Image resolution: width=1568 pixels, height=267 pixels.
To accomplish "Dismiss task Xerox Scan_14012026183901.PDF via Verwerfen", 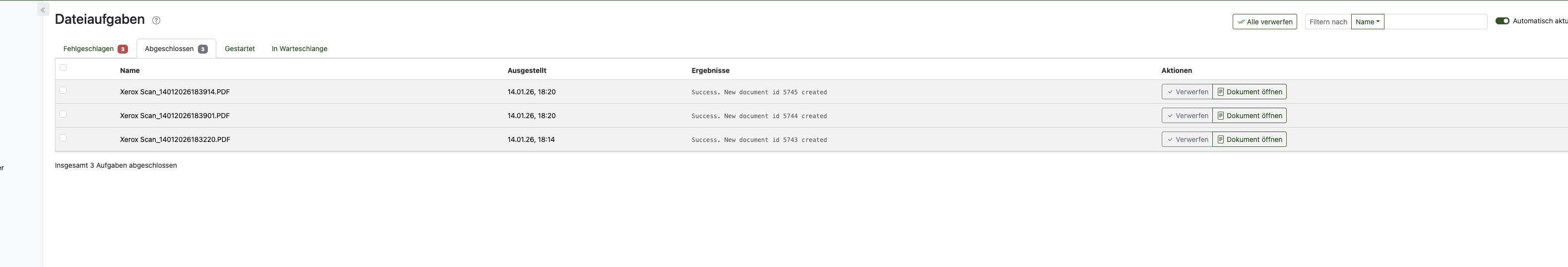I will [1187, 116].
